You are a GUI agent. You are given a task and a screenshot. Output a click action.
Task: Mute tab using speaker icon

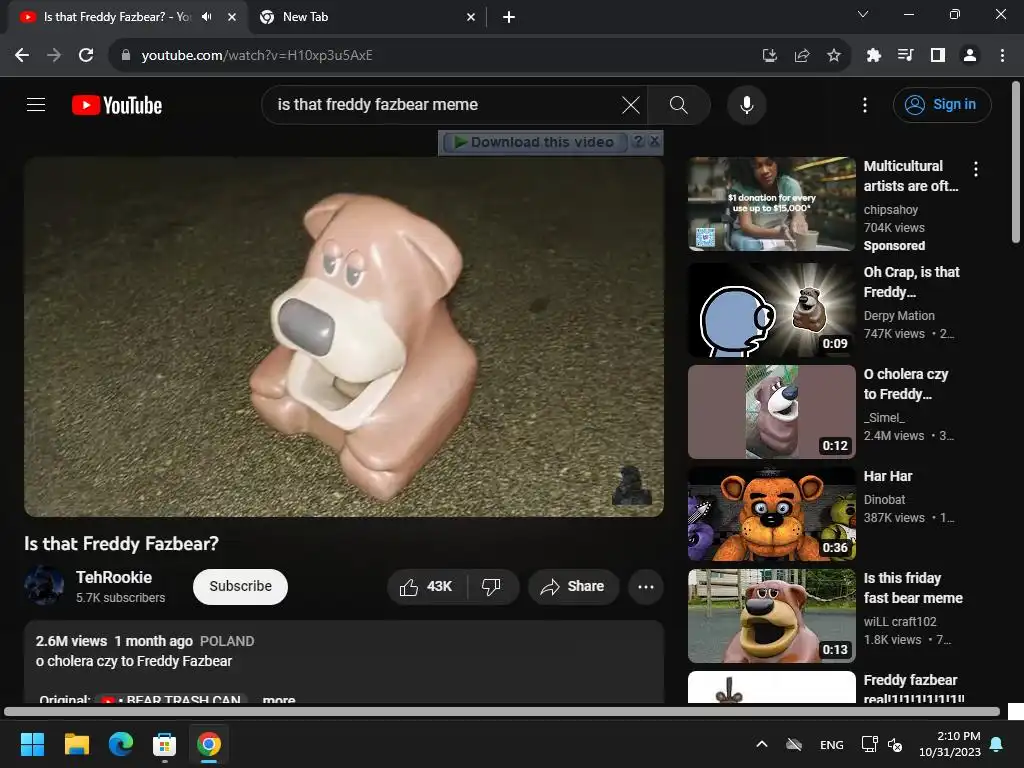coord(207,17)
